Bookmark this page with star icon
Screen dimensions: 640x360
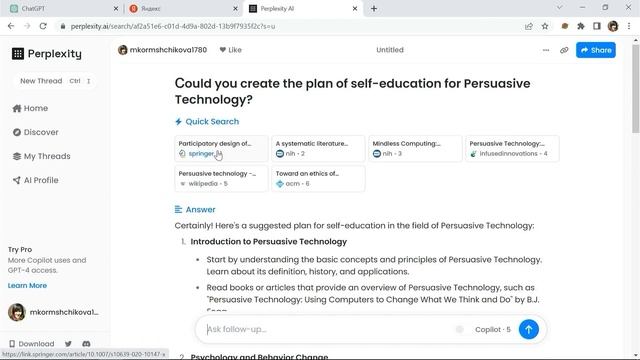point(545,26)
